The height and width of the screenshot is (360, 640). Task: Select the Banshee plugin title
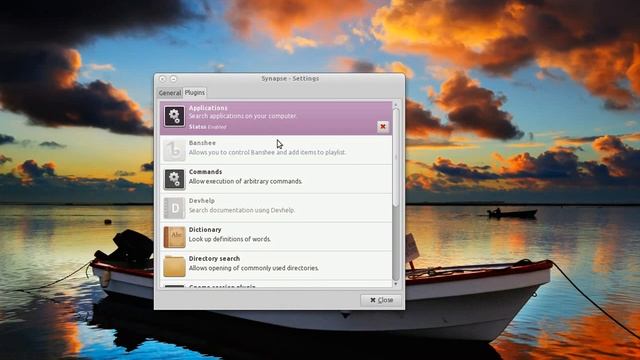pos(202,143)
